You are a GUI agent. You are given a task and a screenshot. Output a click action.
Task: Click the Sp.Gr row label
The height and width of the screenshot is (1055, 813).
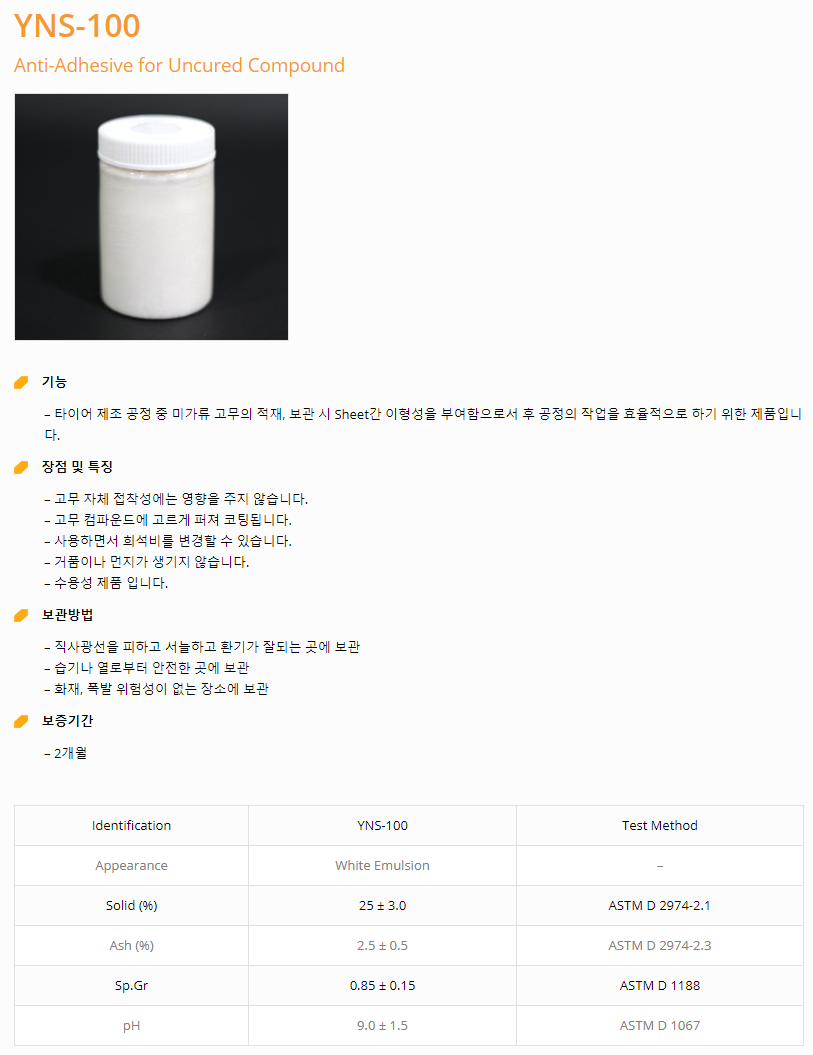click(x=131, y=986)
